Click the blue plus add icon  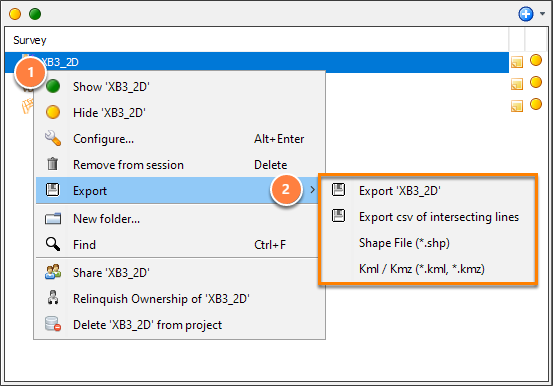[x=525, y=14]
